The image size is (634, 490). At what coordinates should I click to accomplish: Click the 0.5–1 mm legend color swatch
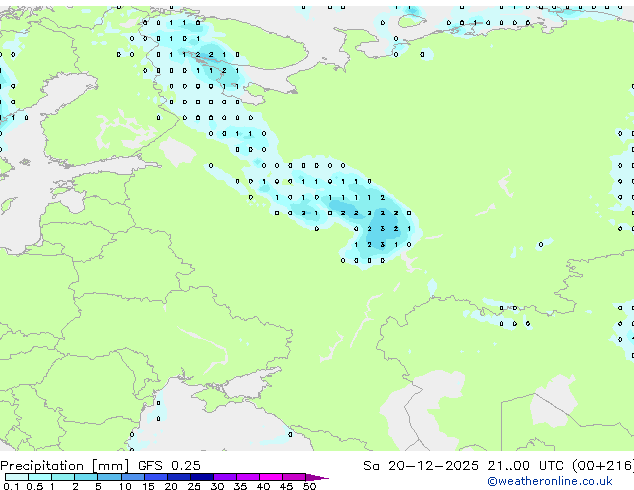click(40, 477)
